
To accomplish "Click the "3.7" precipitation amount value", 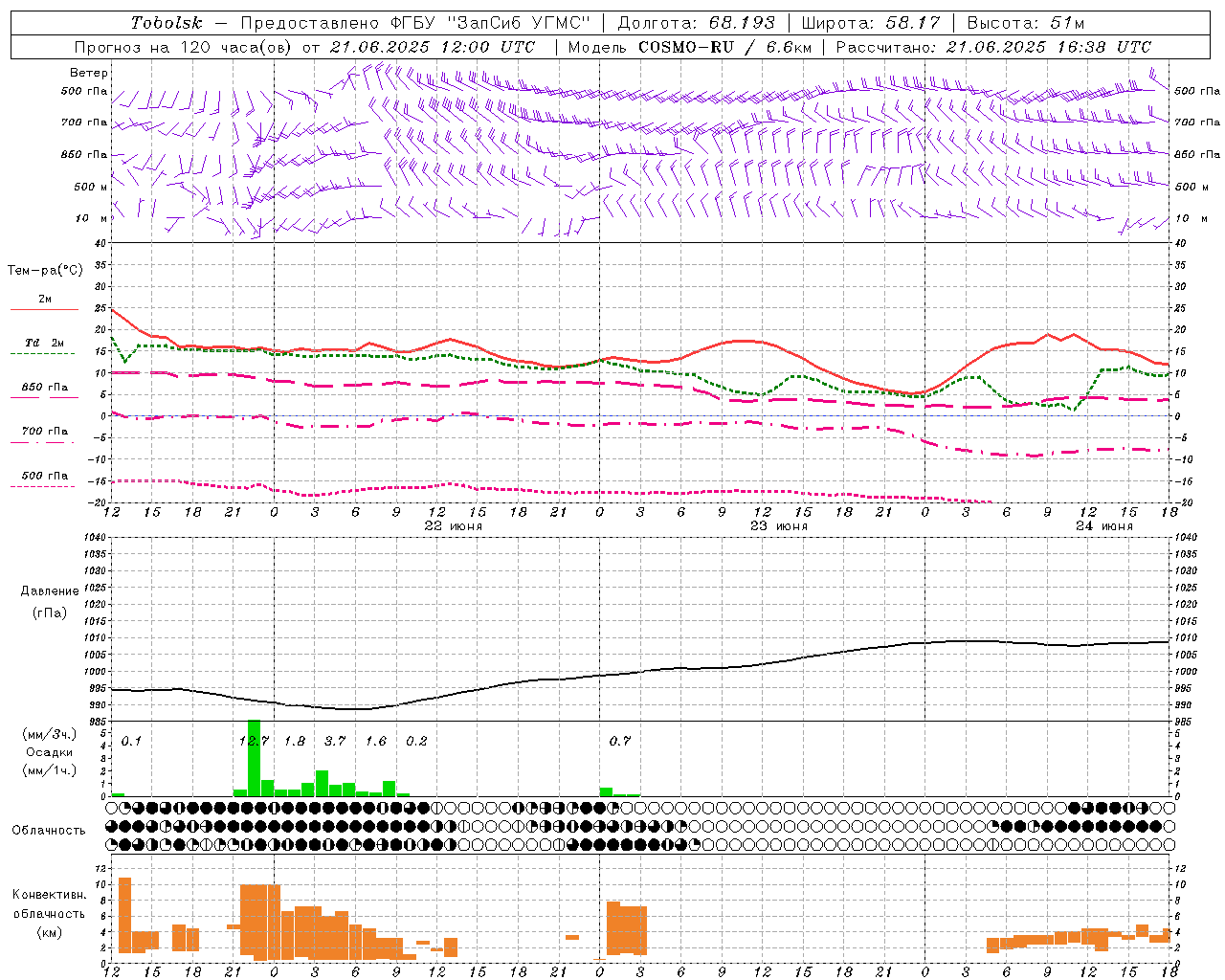I will point(335,741).
